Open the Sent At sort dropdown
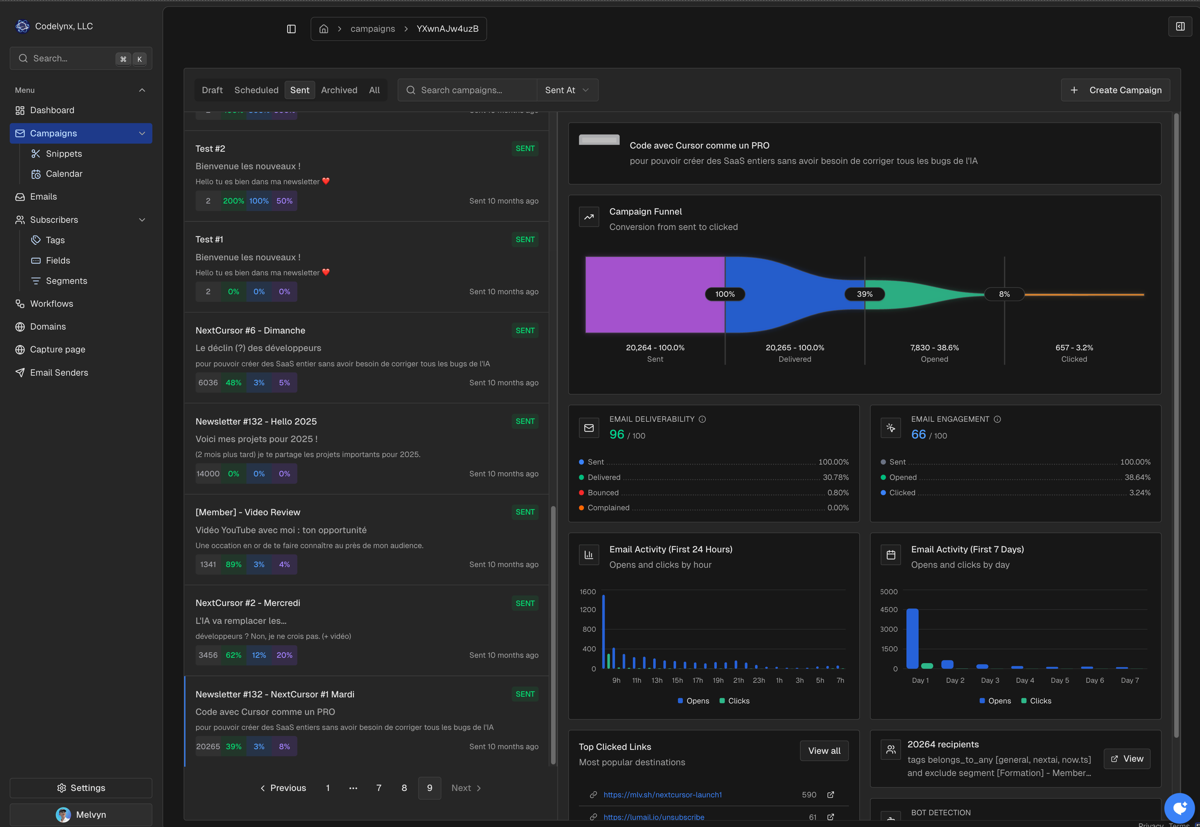1200x827 pixels. pyautogui.click(x=567, y=90)
